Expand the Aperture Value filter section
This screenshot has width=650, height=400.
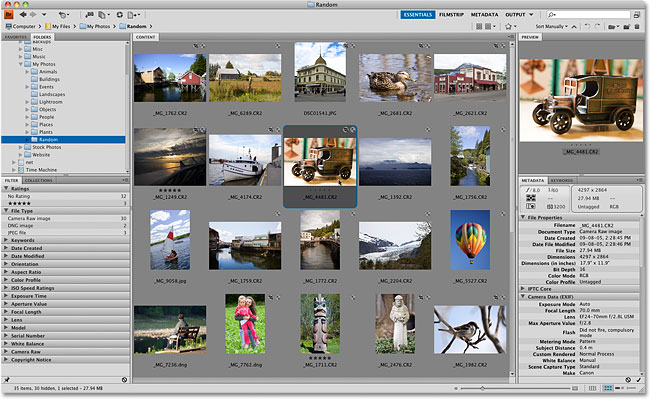tap(6, 304)
